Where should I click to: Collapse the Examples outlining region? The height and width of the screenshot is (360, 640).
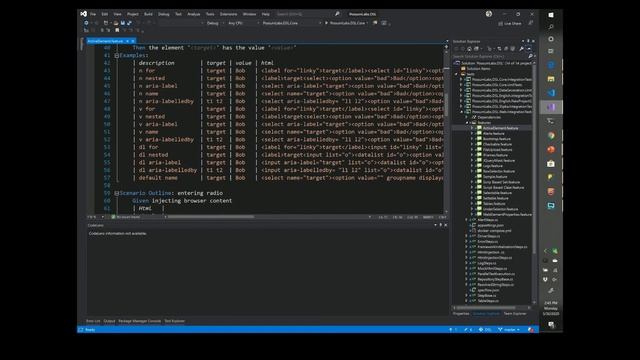point(116,56)
